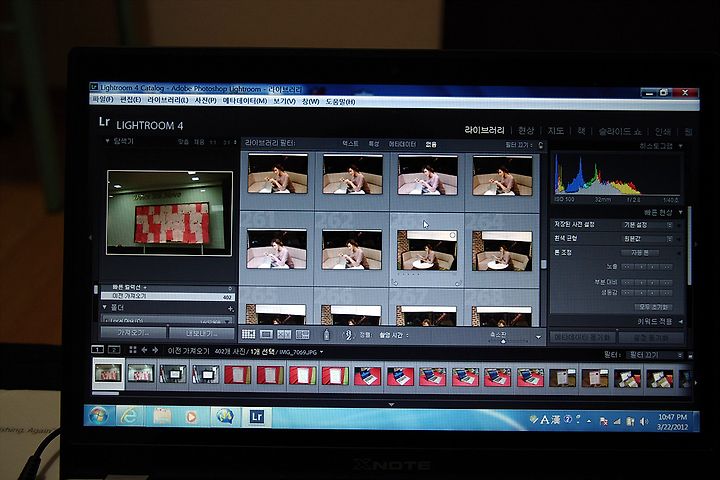Click the rotate right arrow on the selected thumbnail
This screenshot has width=720, height=480.
[x=458, y=283]
